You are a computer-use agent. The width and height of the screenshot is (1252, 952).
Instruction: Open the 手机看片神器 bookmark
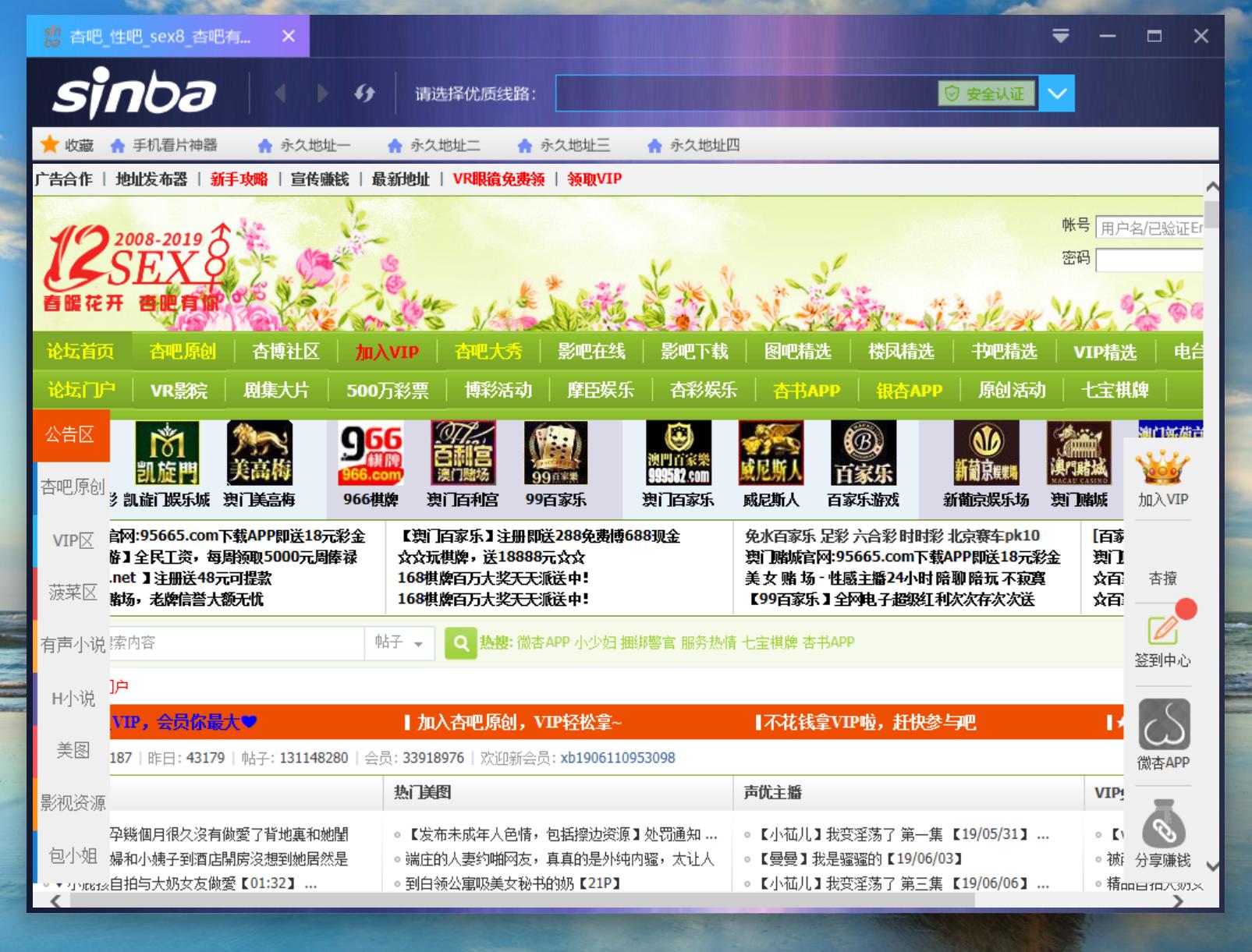164,145
